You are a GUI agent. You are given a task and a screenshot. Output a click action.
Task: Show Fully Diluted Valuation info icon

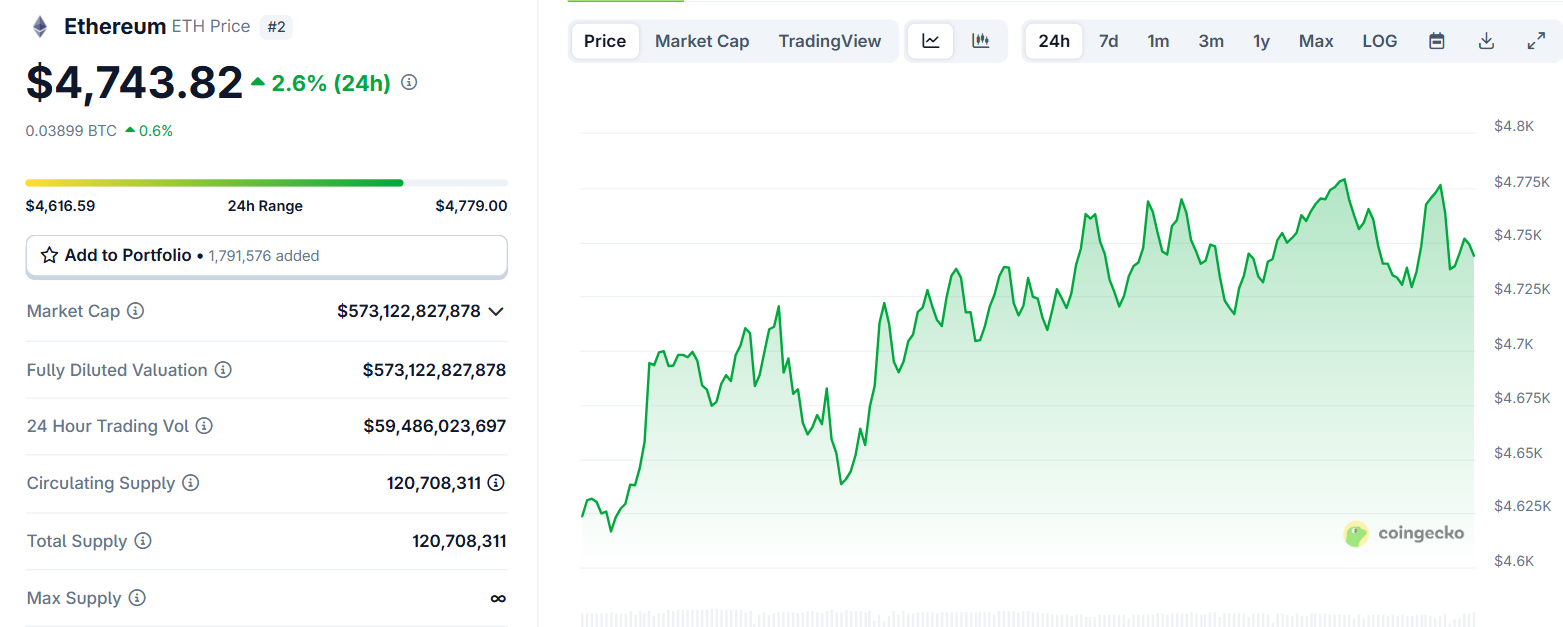pyautogui.click(x=223, y=370)
